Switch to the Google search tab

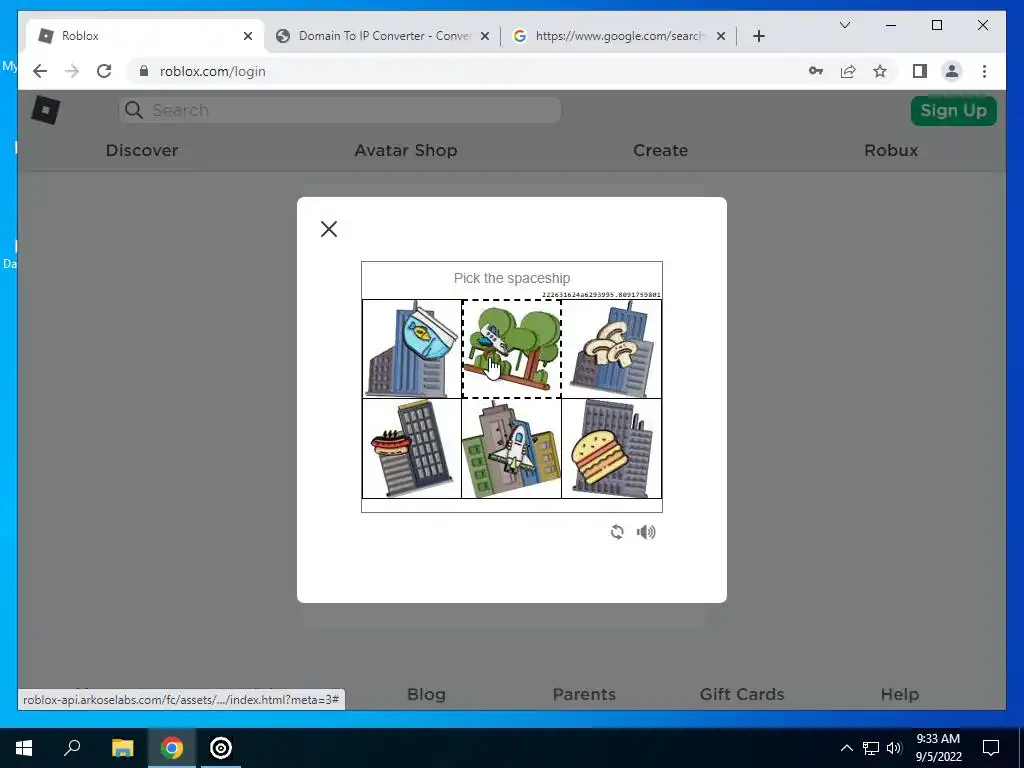click(618, 36)
